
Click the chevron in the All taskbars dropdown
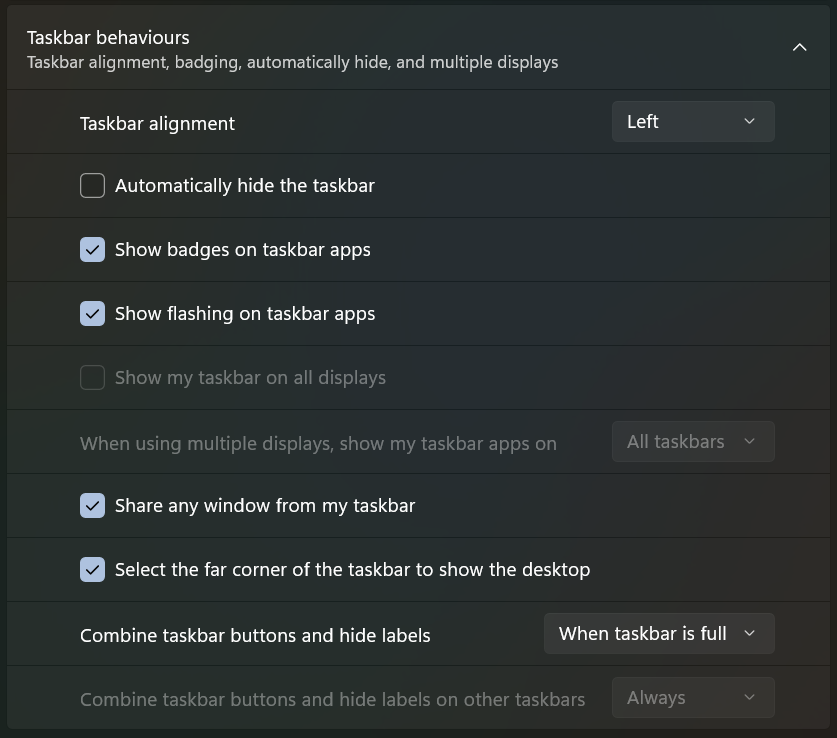749,441
